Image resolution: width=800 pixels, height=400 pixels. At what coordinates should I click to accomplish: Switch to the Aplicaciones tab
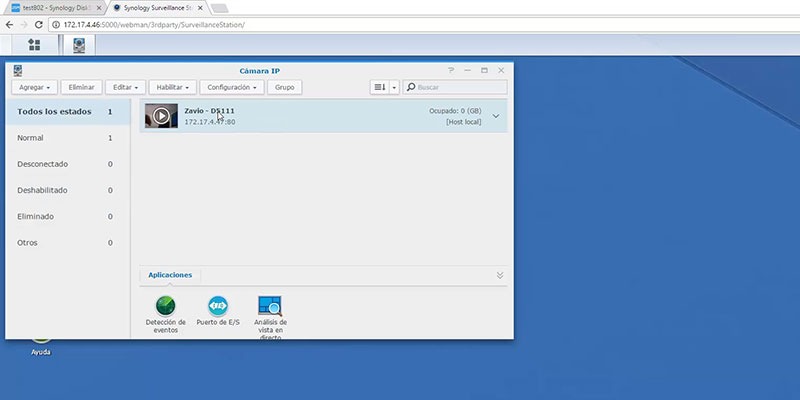point(170,275)
